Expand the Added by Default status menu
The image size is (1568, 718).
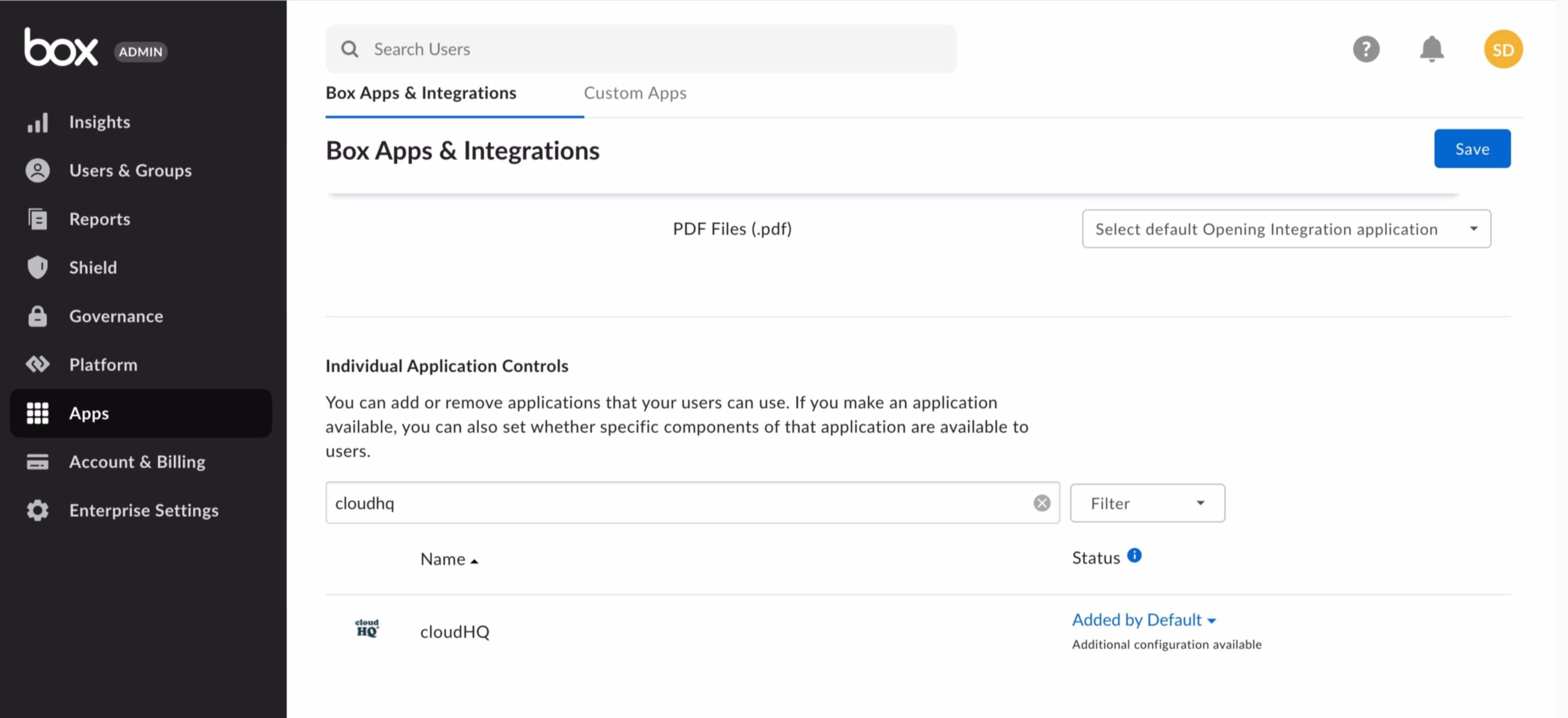1144,620
